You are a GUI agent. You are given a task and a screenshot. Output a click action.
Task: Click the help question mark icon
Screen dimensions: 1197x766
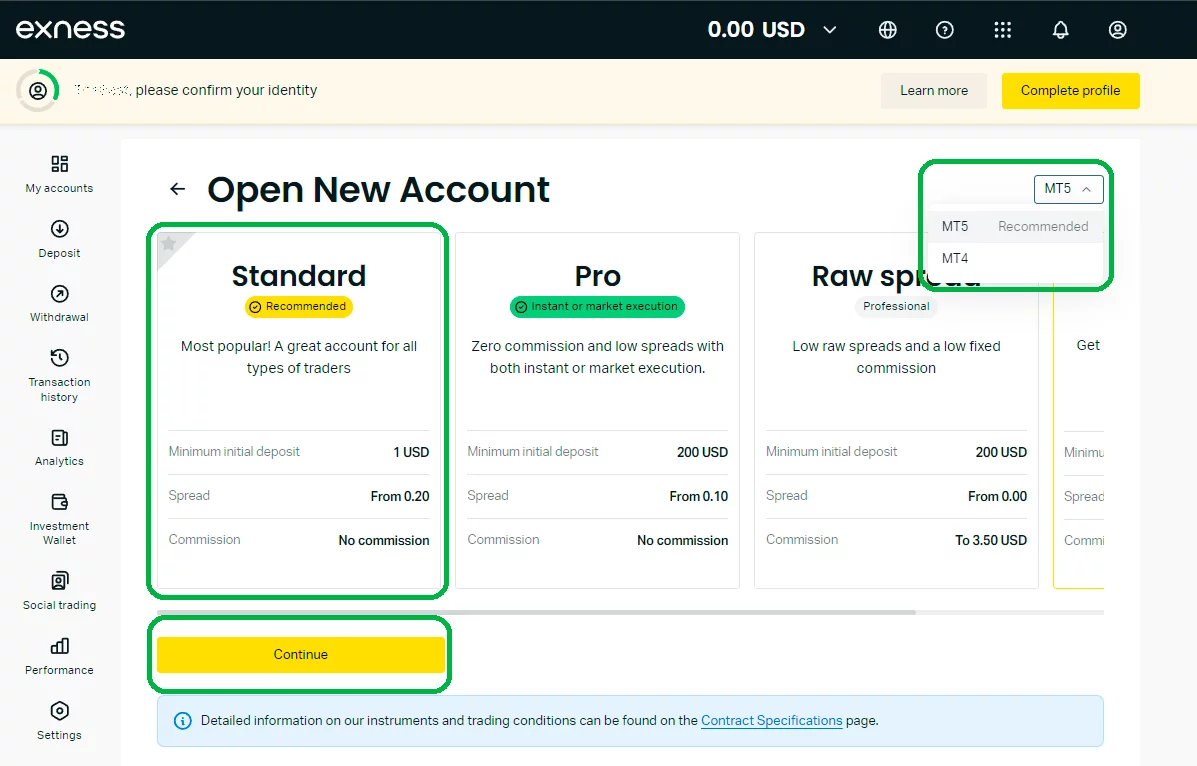click(x=944, y=30)
